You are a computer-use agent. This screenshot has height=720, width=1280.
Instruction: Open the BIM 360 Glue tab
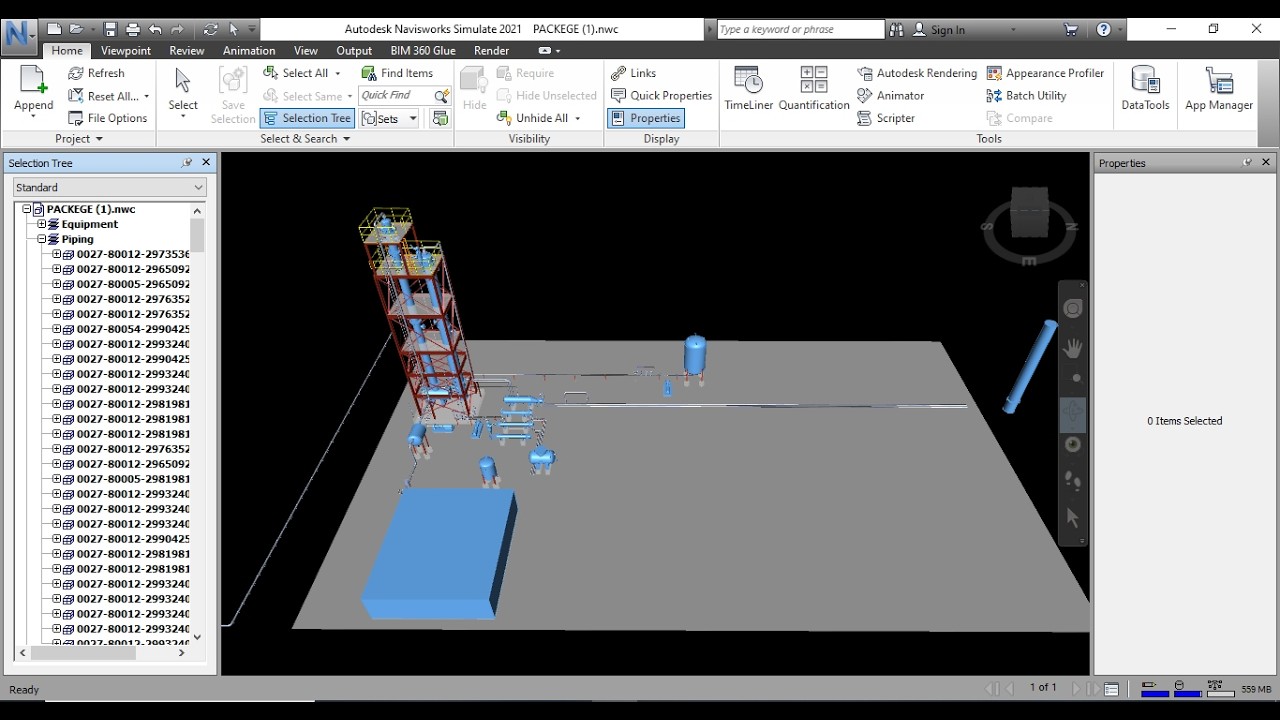click(423, 50)
